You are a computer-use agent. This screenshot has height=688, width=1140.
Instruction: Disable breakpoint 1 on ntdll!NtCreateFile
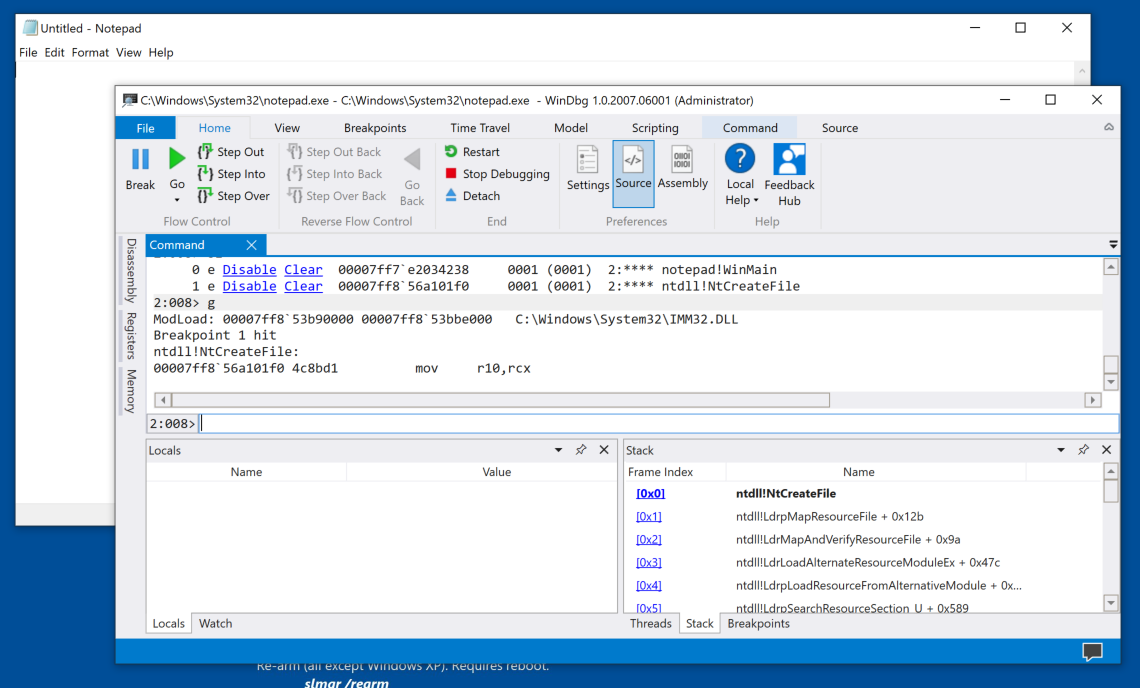249,286
